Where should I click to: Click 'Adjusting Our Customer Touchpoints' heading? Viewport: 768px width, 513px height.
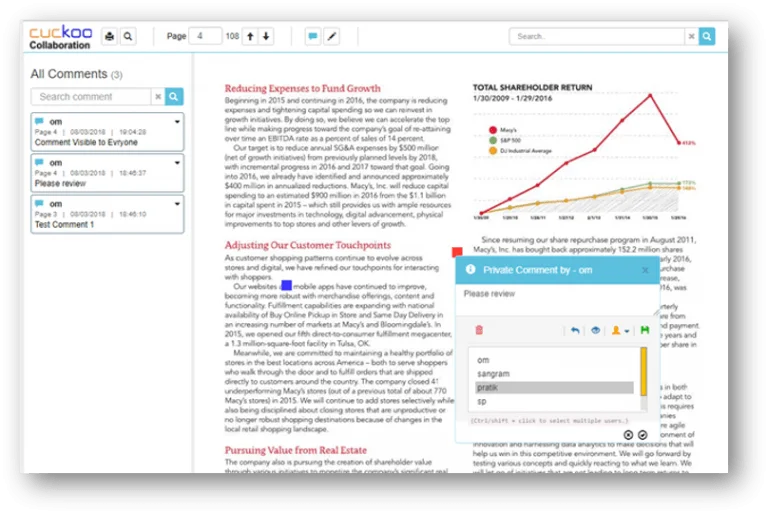308,245
